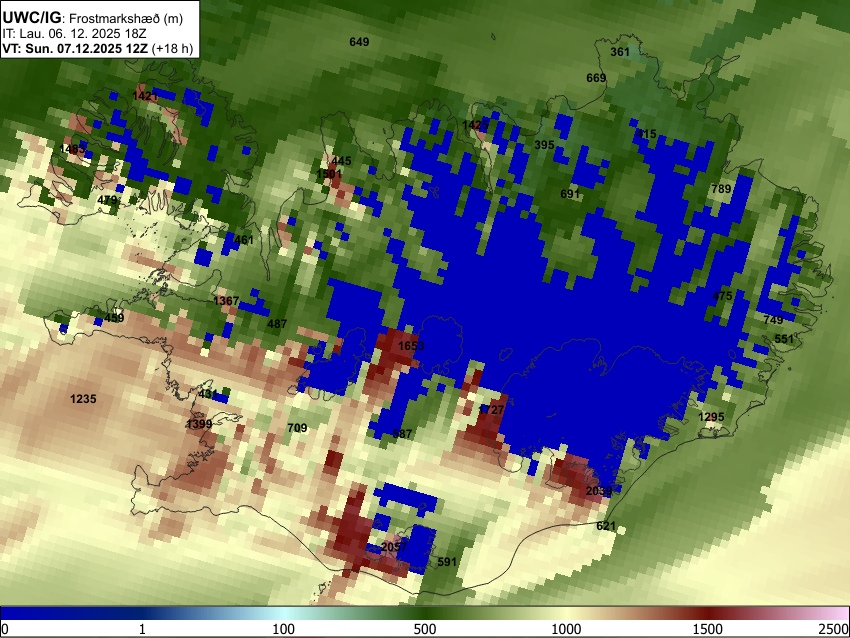Click the map value "1653"
This screenshot has width=850, height=638.
411,346
